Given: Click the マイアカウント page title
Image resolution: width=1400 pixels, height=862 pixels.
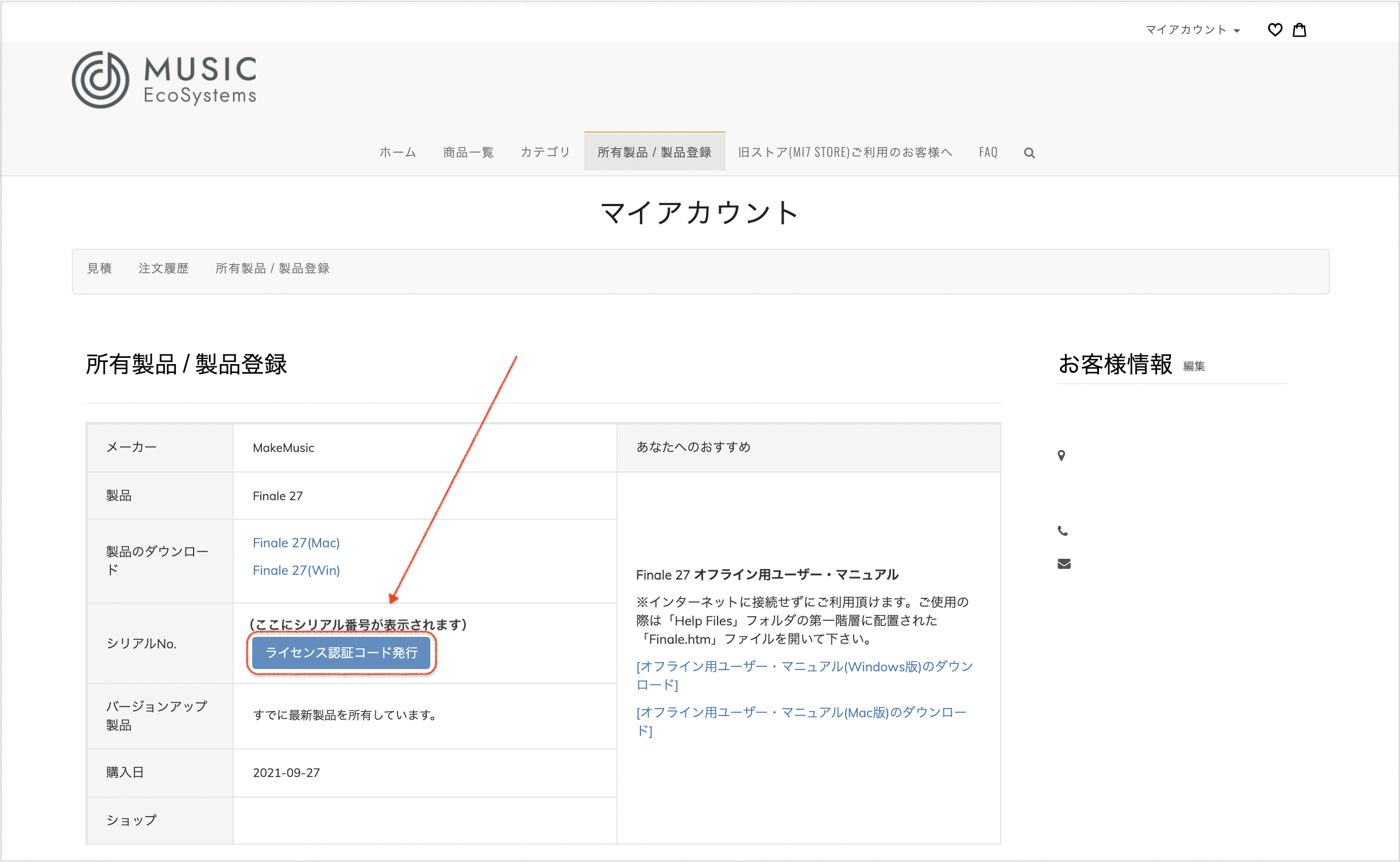Looking at the screenshot, I should coord(700,213).
